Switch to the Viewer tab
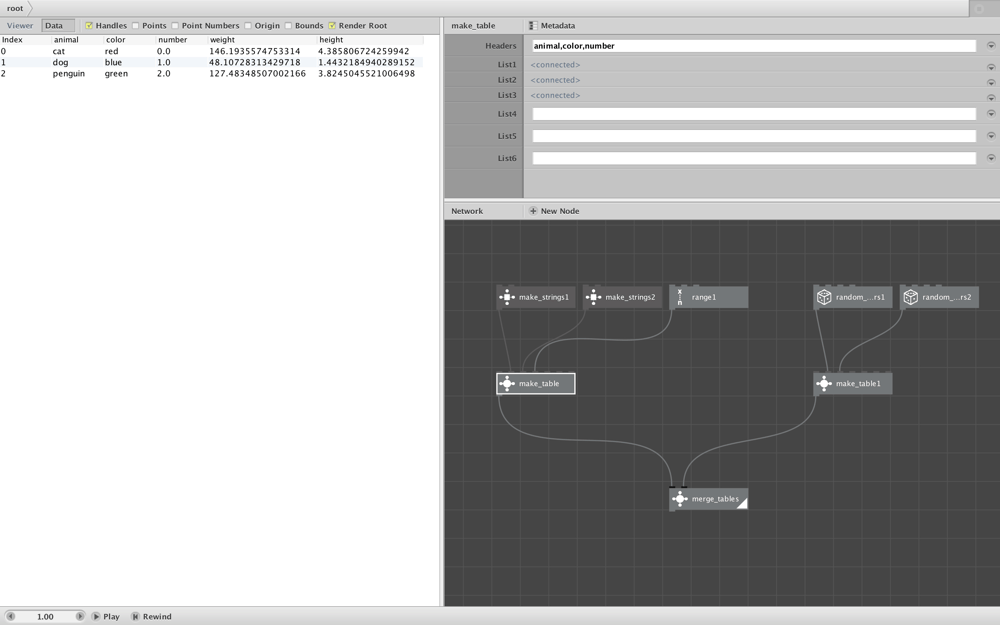Image resolution: width=1000 pixels, height=625 pixels. 20,26
